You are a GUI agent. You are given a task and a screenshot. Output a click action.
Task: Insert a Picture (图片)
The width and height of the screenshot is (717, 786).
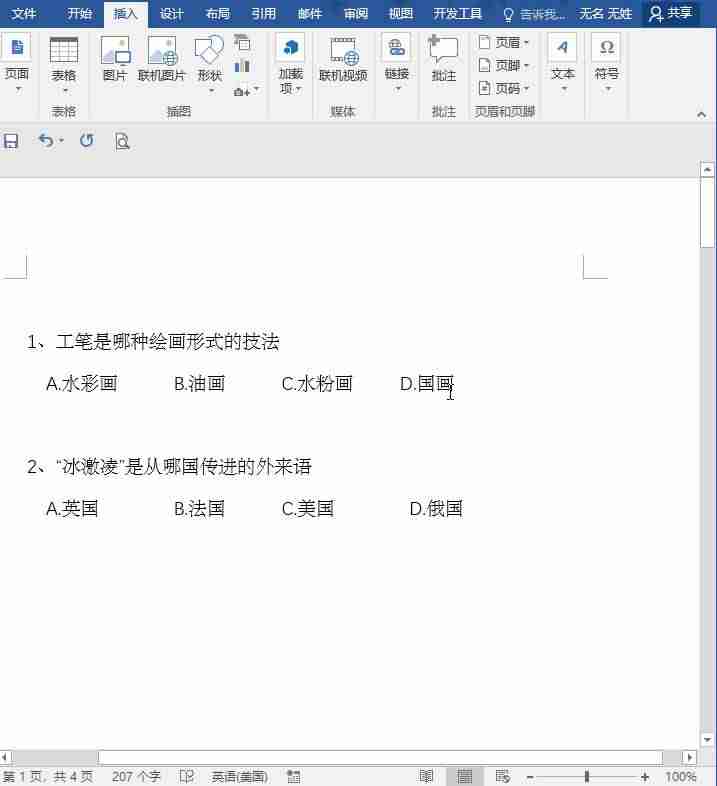click(115, 59)
